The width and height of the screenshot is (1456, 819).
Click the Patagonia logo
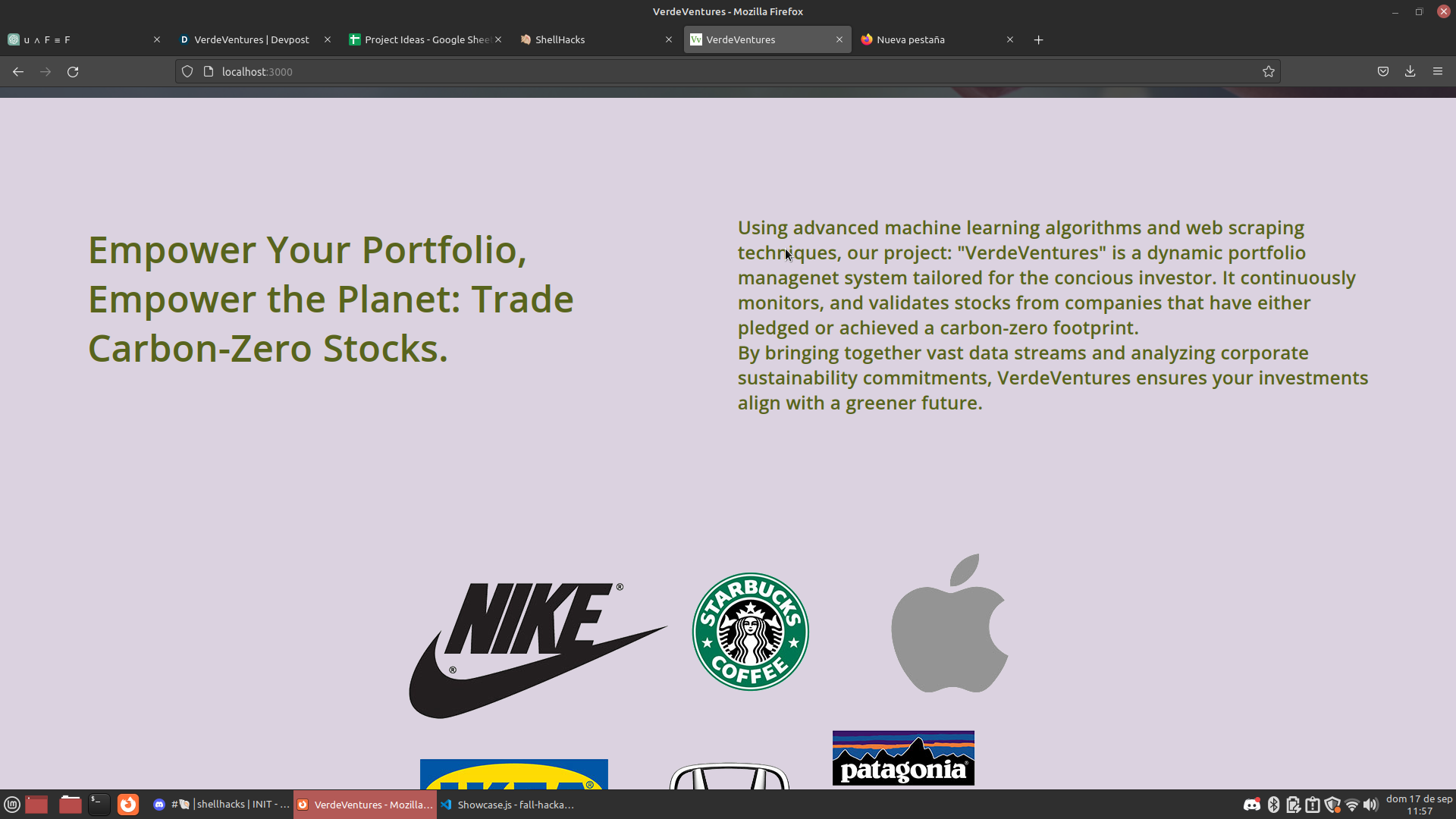click(903, 758)
